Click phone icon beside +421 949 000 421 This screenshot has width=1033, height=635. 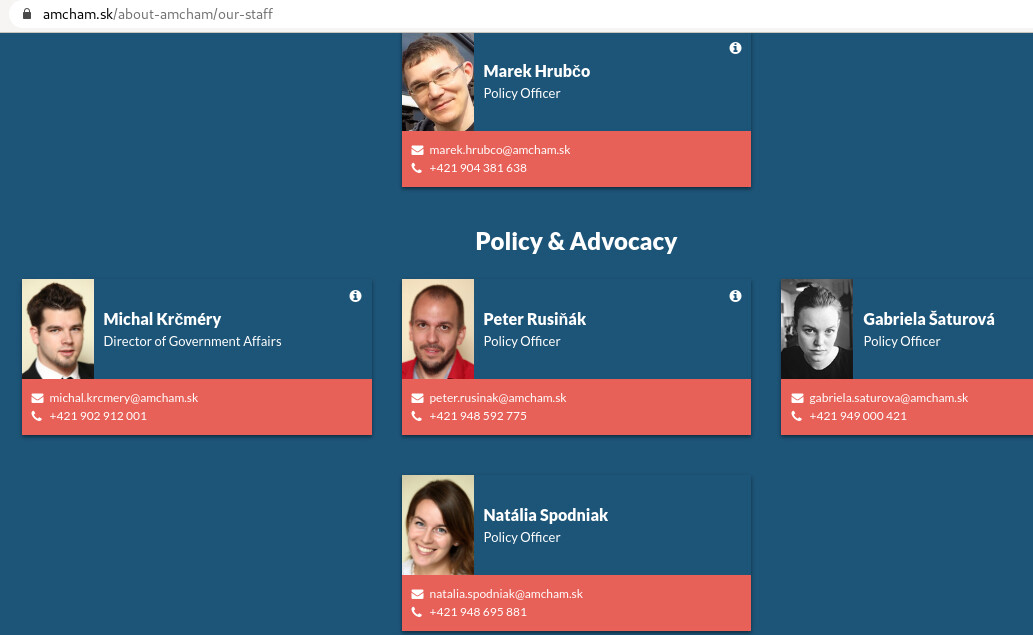[x=797, y=416]
